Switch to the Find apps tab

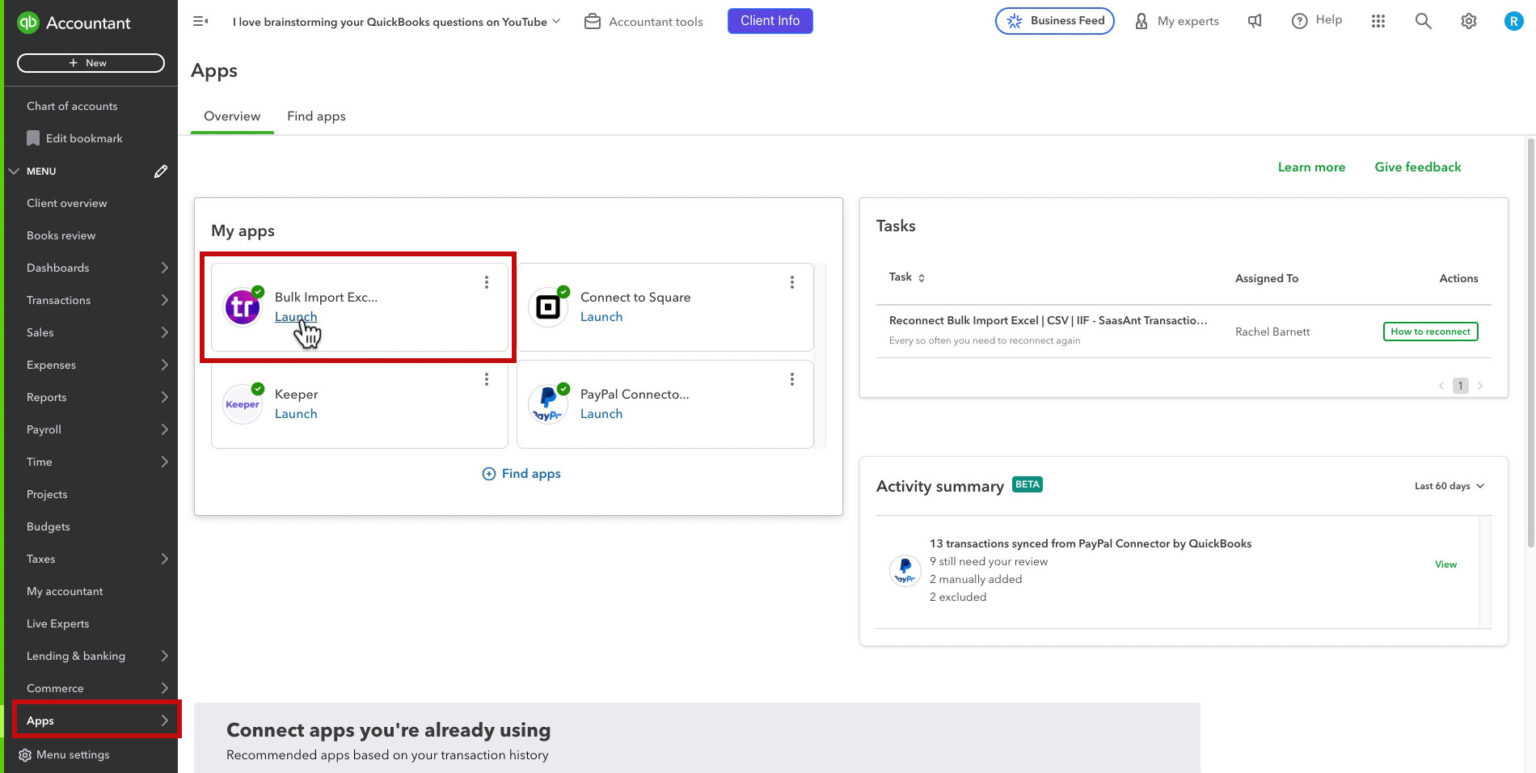[316, 116]
